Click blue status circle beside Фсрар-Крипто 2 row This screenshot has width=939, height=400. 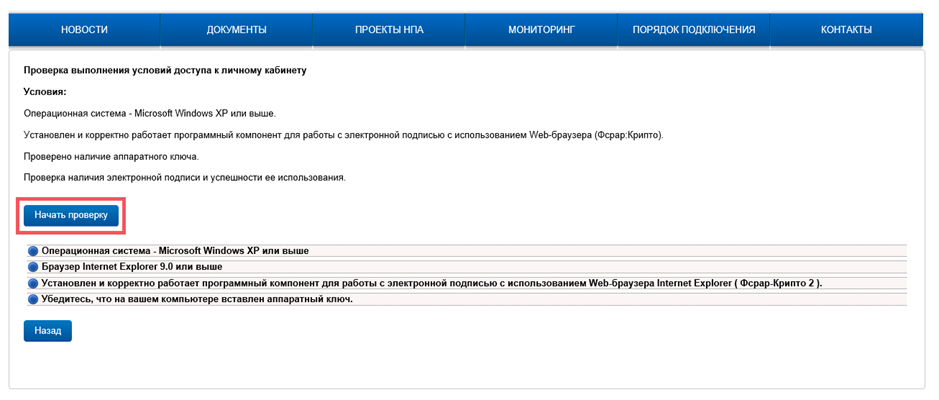pos(34,283)
